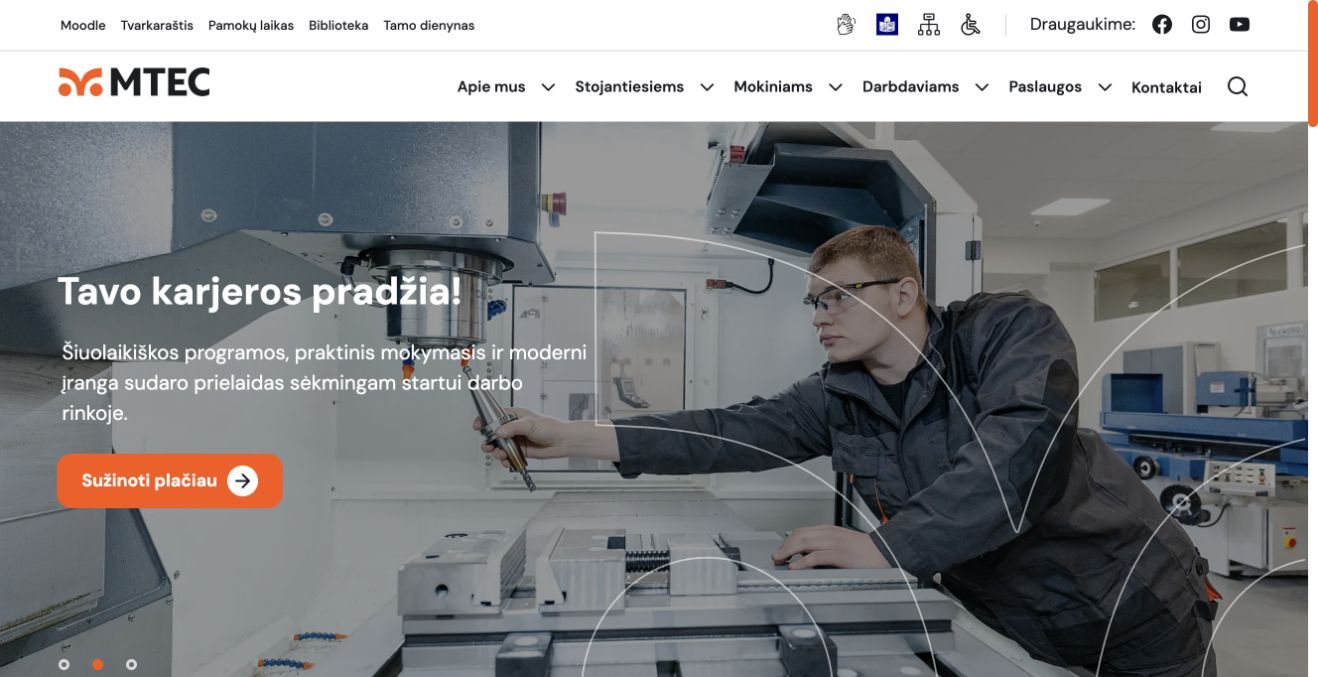Open the Apie mus menu
This screenshot has height=677, width=1318.
491,87
